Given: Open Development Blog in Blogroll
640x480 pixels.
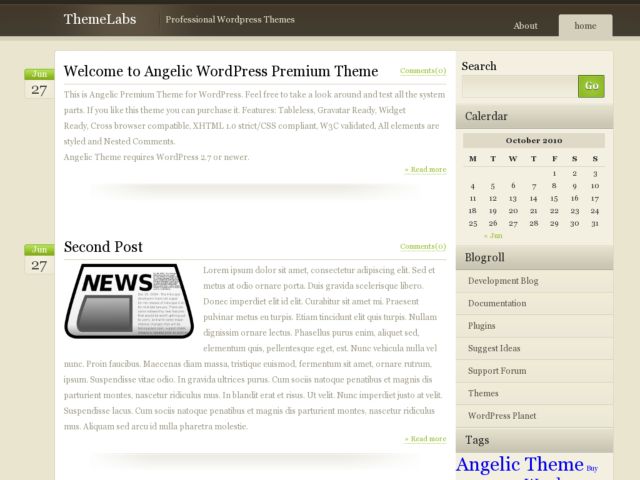Looking at the screenshot, I should tap(503, 281).
